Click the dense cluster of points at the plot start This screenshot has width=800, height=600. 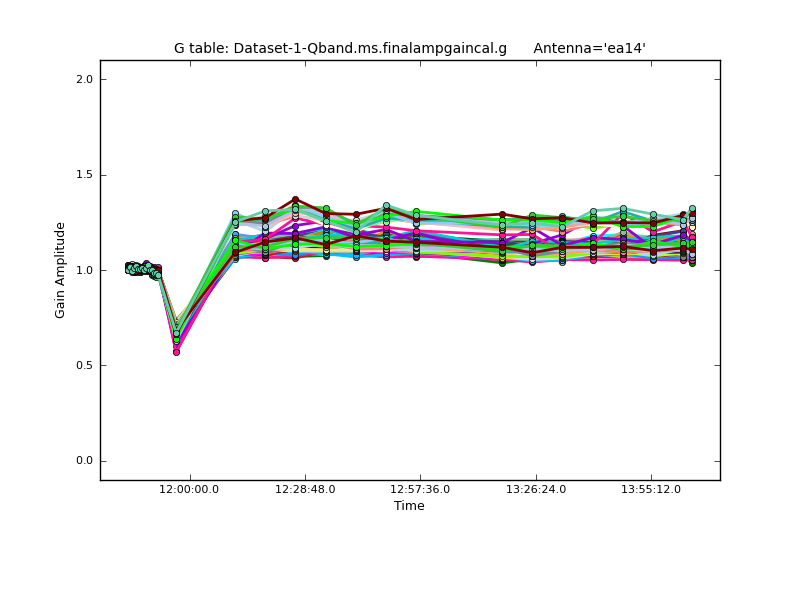[142, 269]
